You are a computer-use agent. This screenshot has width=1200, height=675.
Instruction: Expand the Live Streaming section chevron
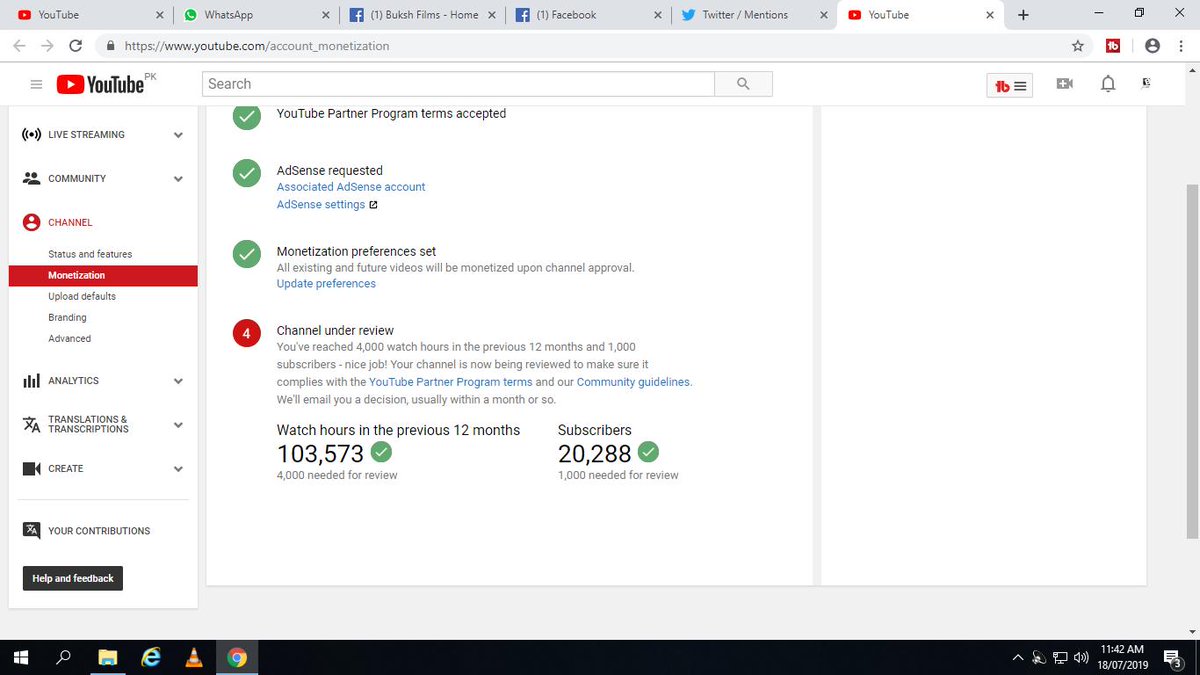(x=178, y=135)
